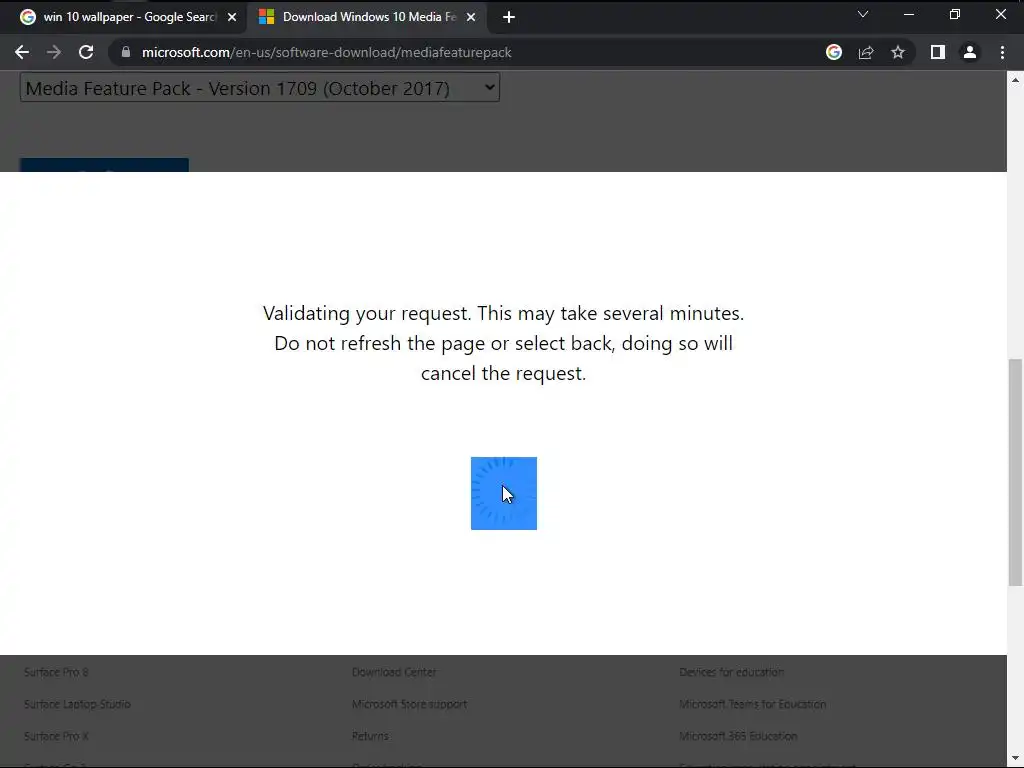Screen dimensions: 1024x768
Task: Go back to the previous page
Action: (22, 52)
